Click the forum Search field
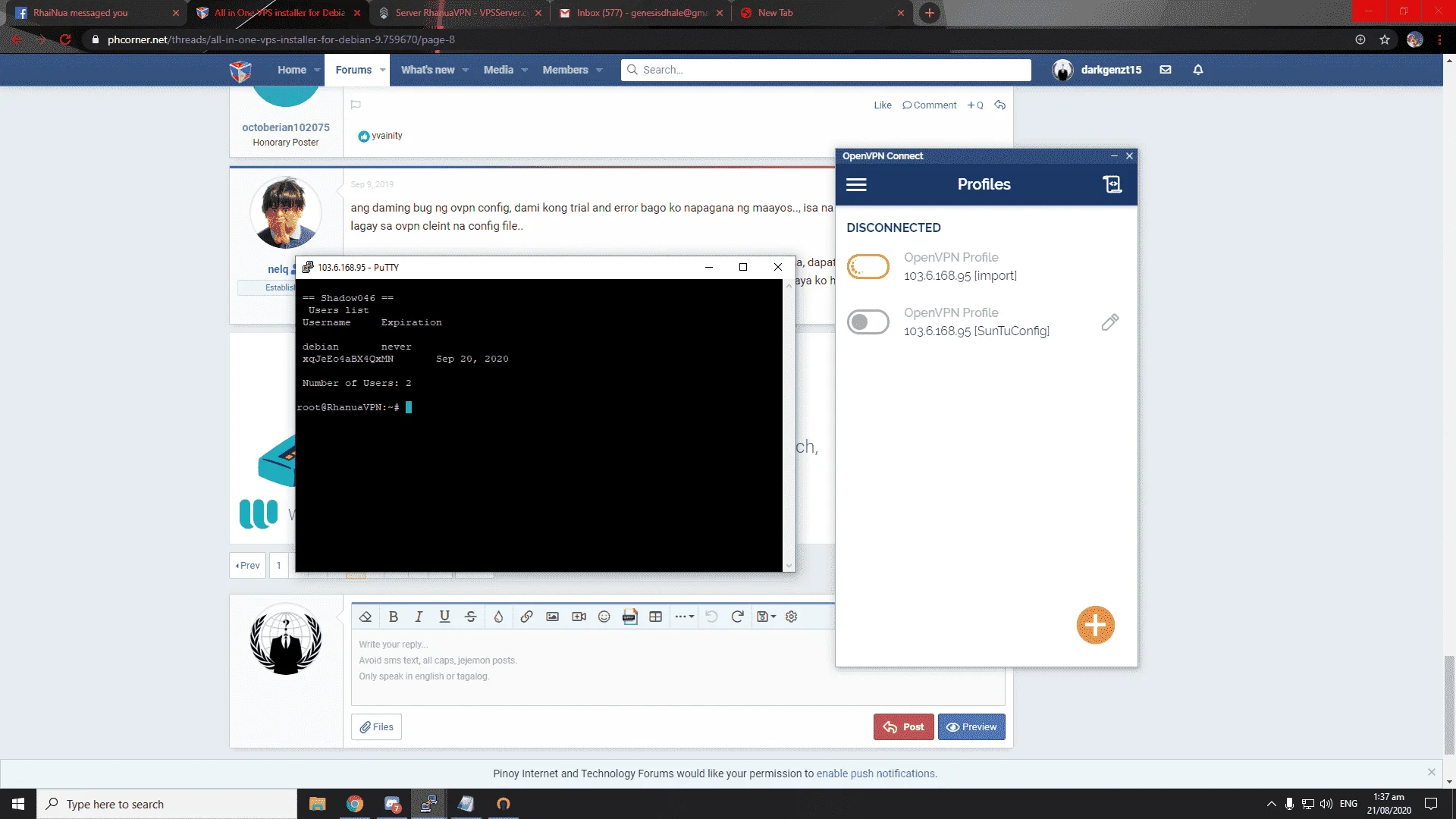 point(826,70)
